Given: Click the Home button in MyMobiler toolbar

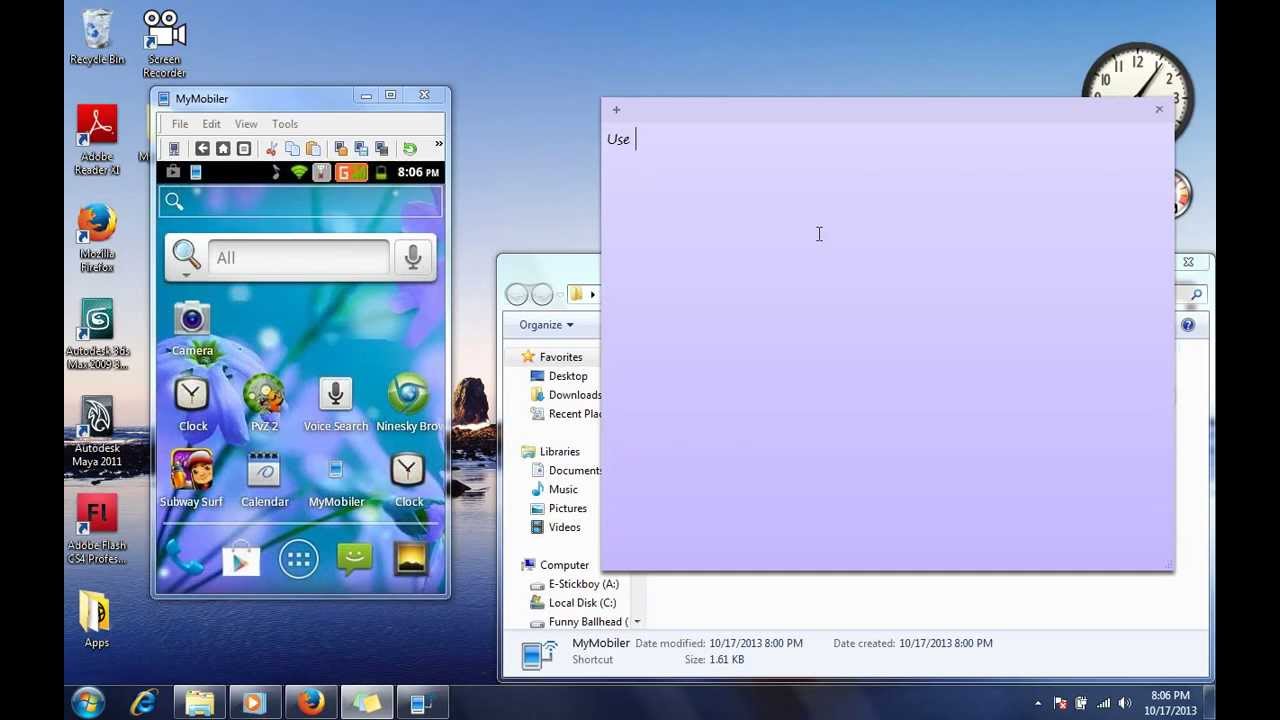Looking at the screenshot, I should (223, 149).
